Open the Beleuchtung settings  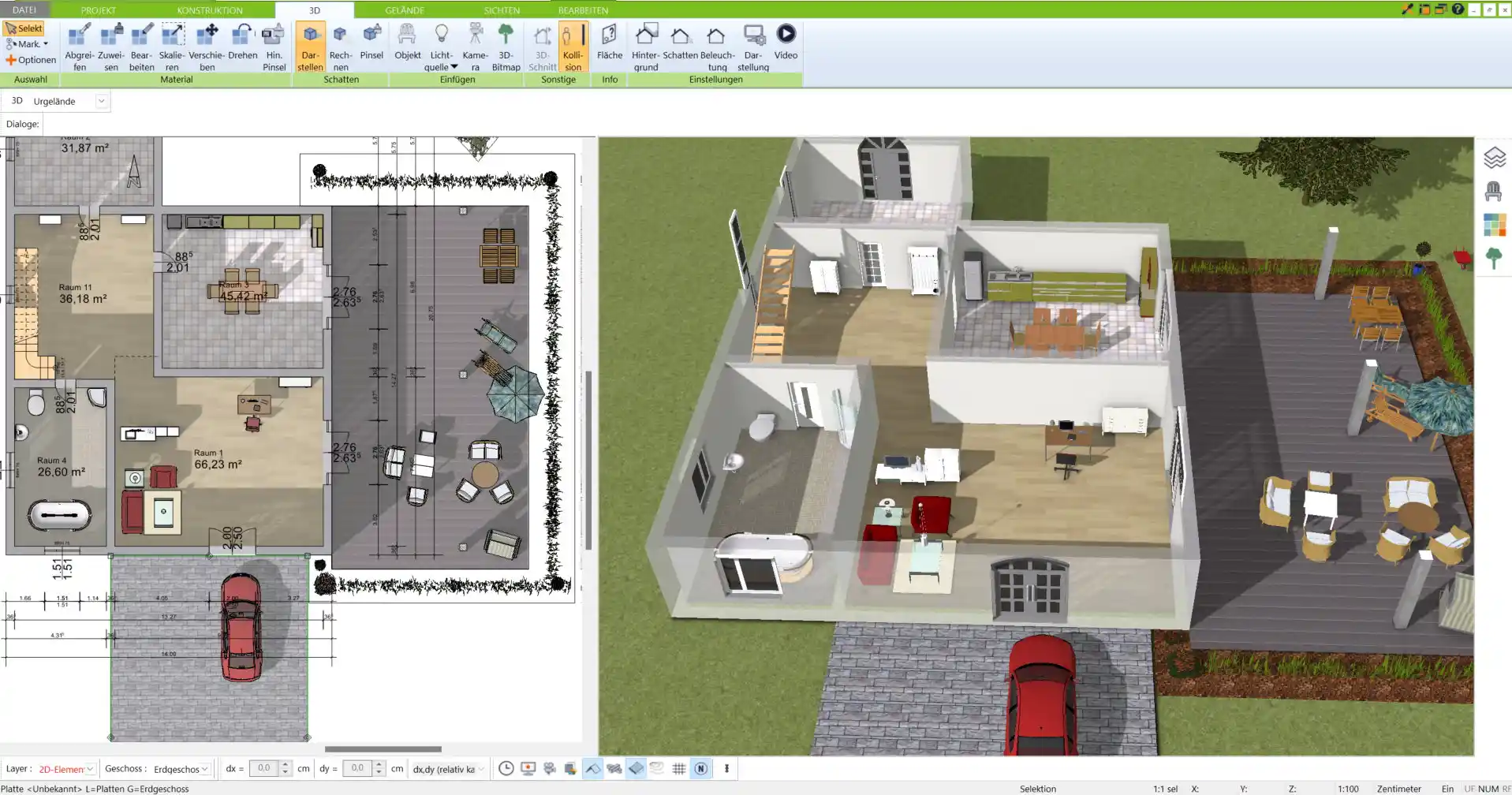pos(717,47)
